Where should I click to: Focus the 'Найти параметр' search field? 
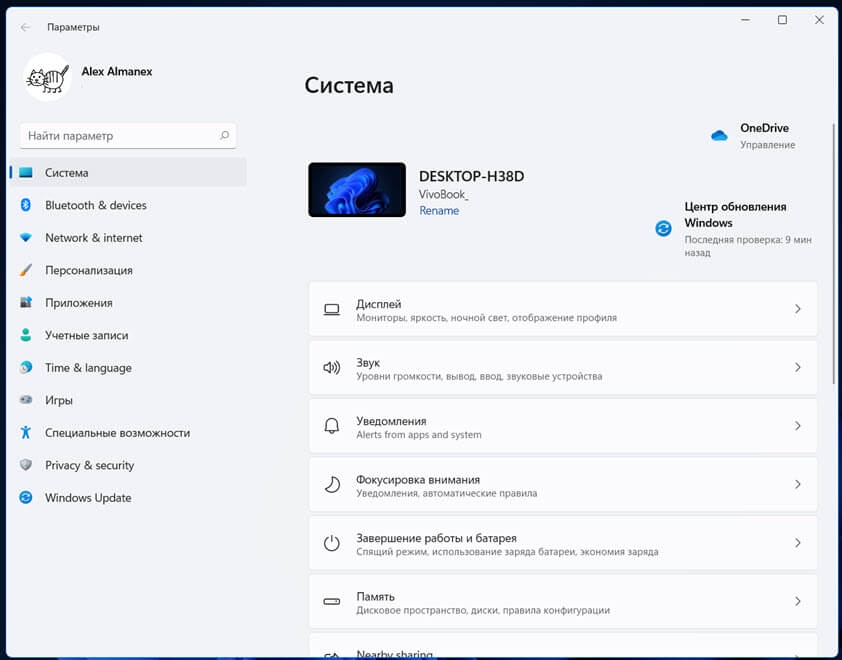coord(128,136)
